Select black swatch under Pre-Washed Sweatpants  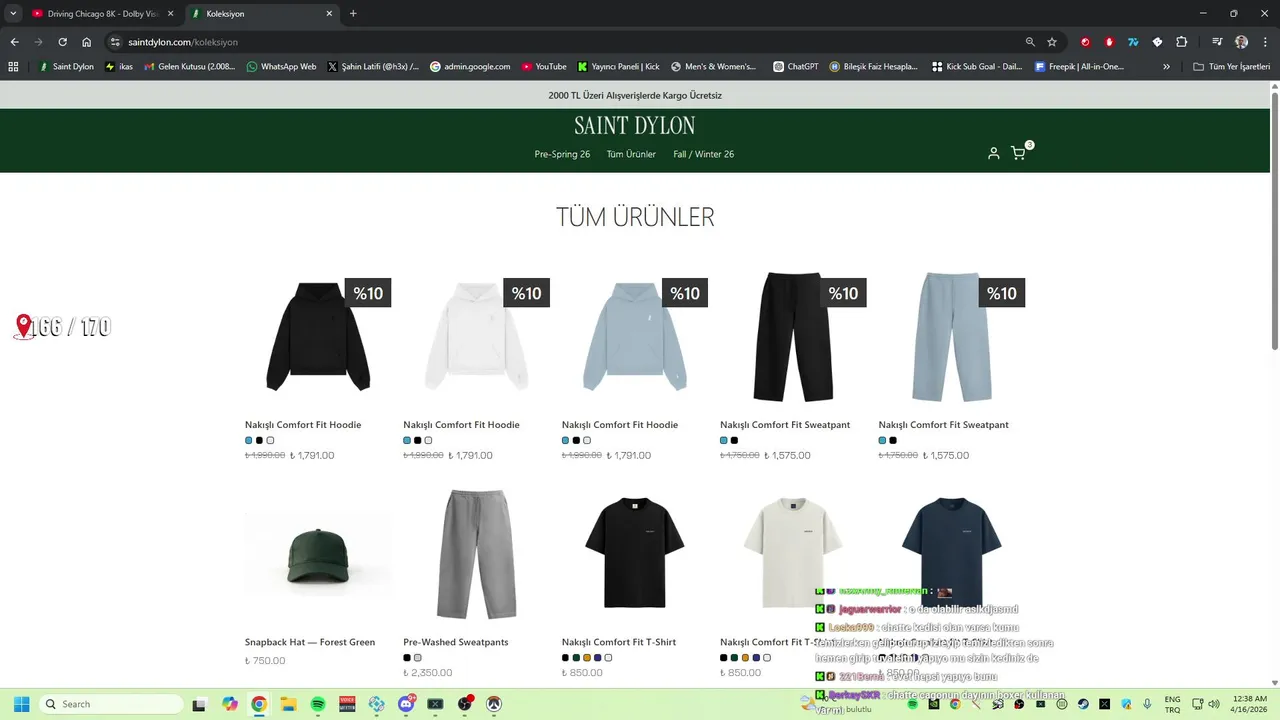coord(407,658)
